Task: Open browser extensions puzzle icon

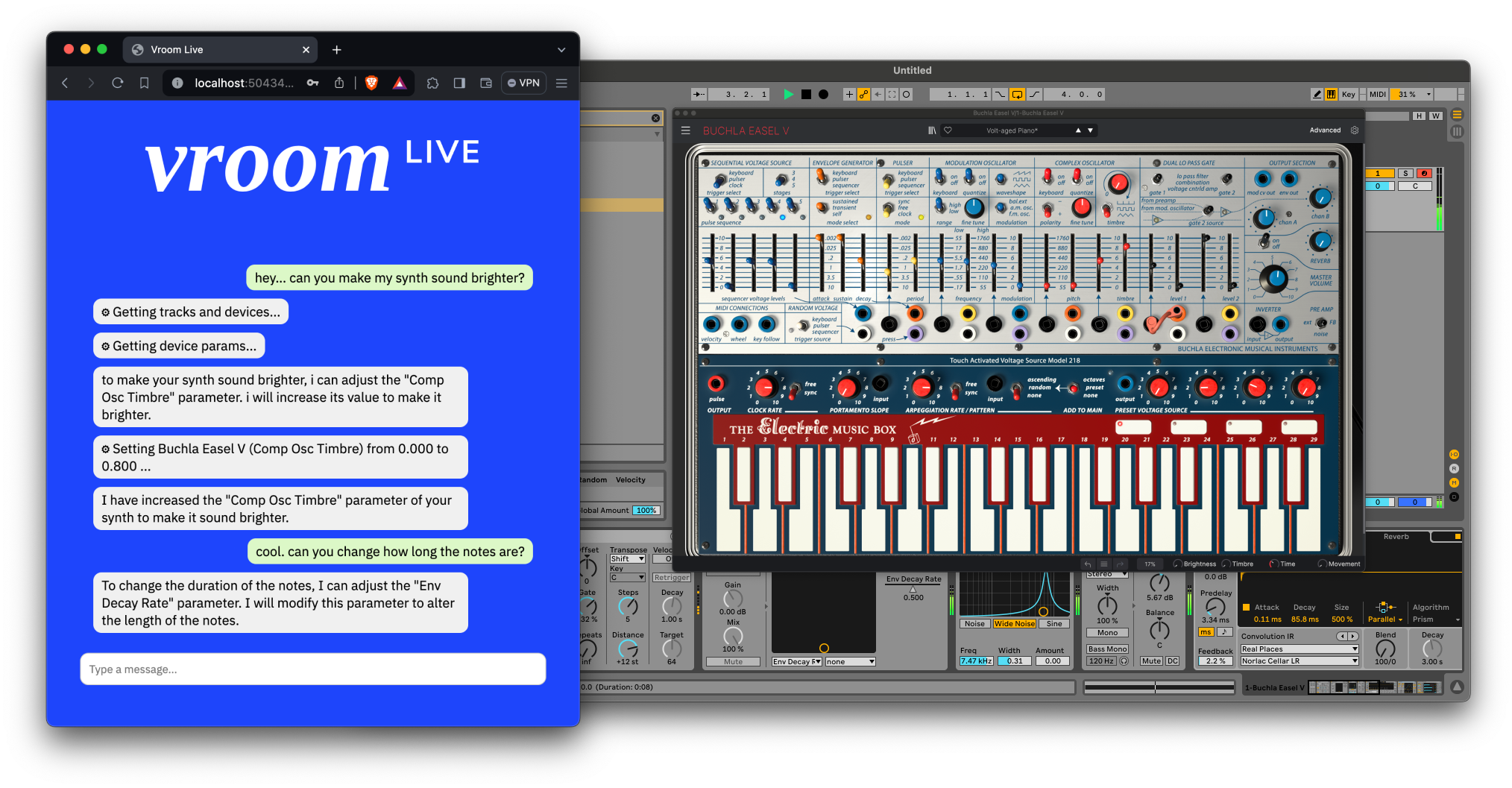Action: 432,83
